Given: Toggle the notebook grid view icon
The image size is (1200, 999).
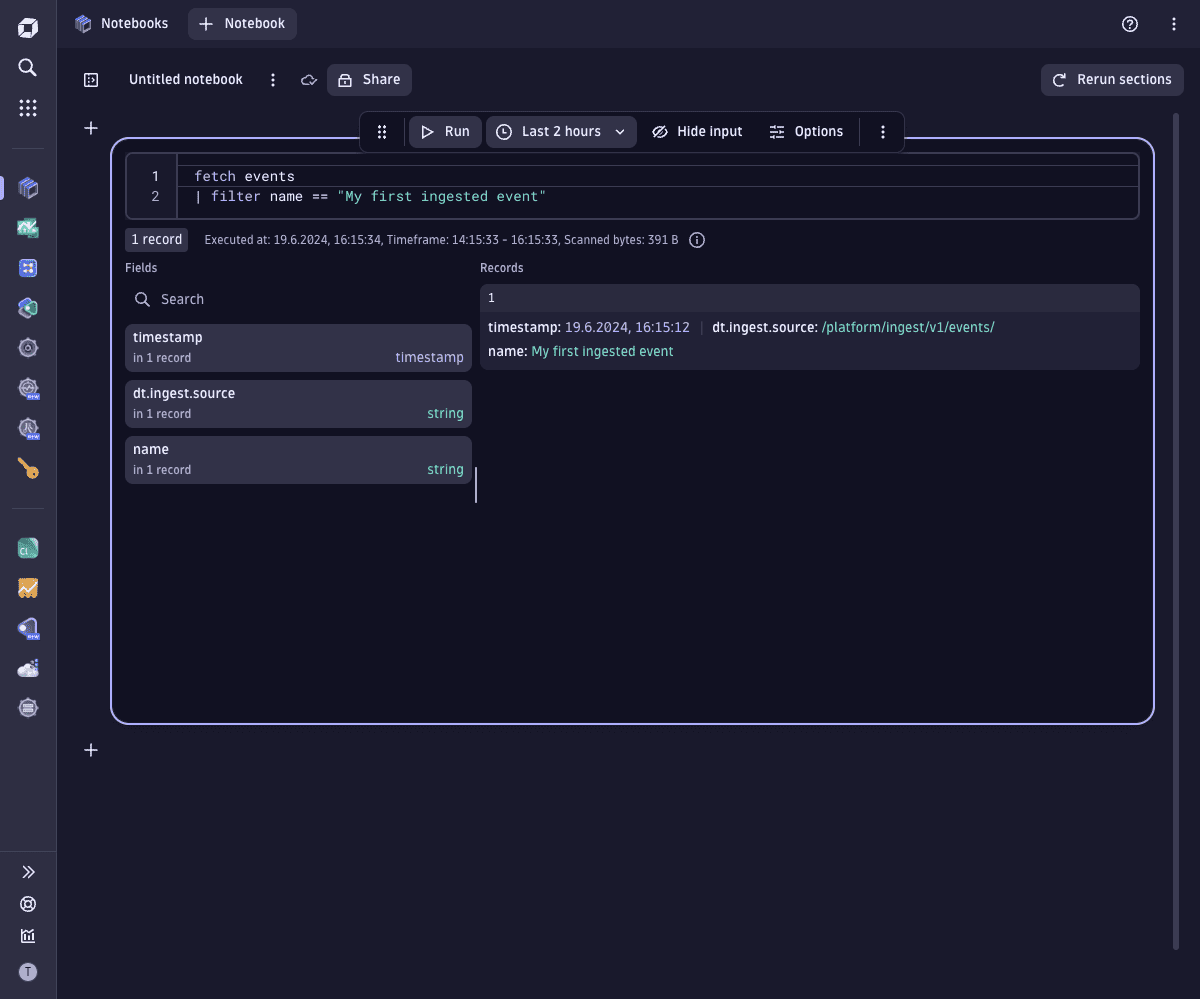Looking at the screenshot, I should (x=90, y=79).
